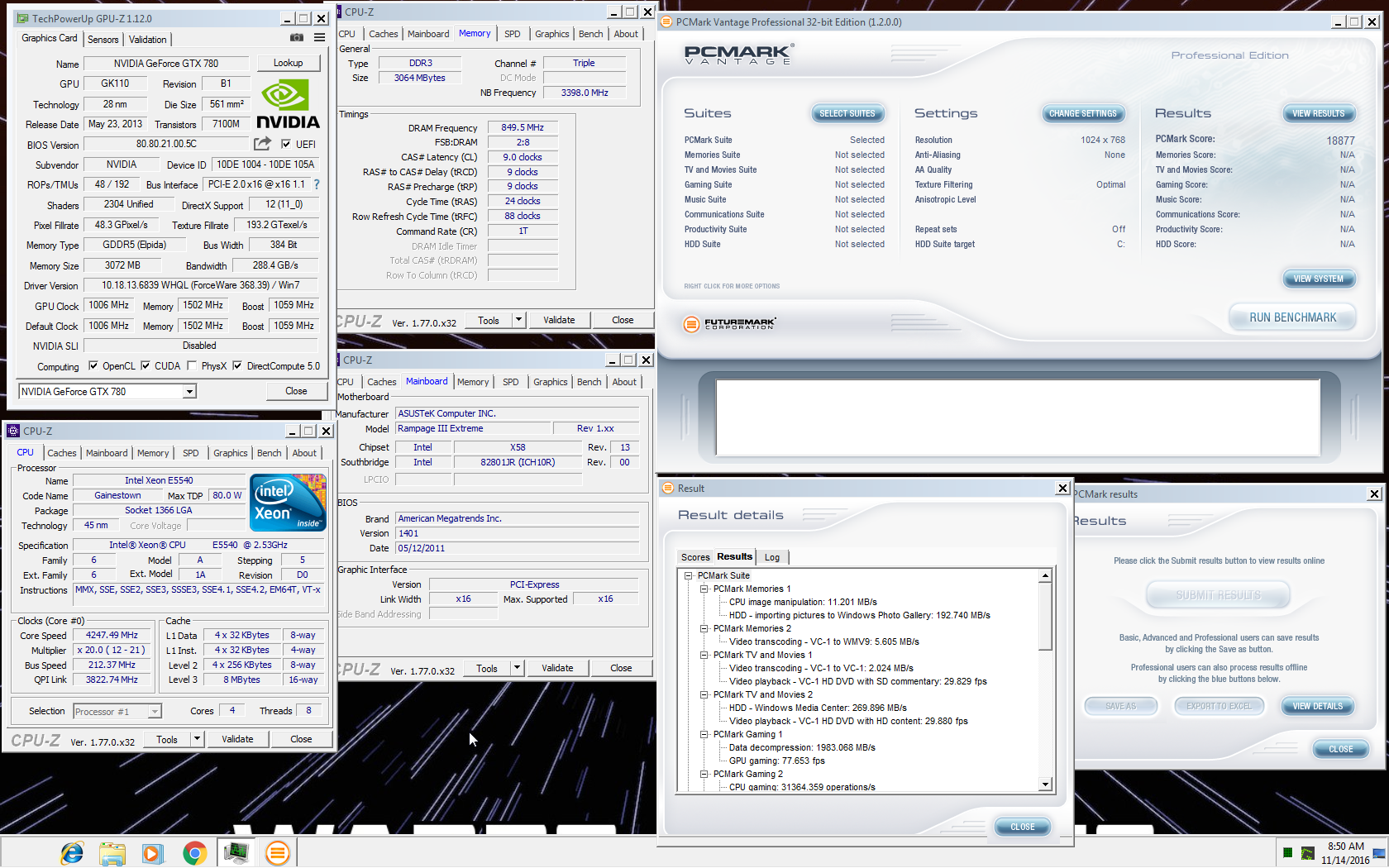Screen dimensions: 1389x868
Task: Click the BIOS export share icon
Action: coord(262,144)
